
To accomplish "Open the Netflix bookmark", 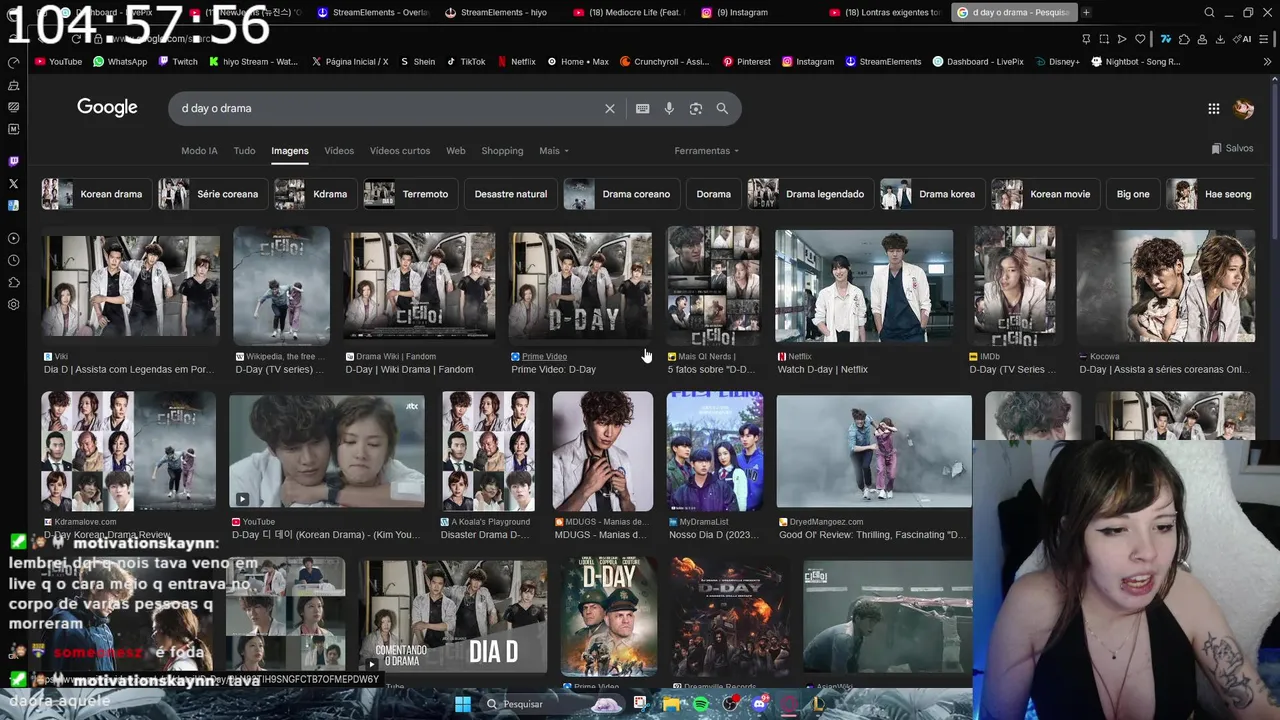I will pos(516,61).
